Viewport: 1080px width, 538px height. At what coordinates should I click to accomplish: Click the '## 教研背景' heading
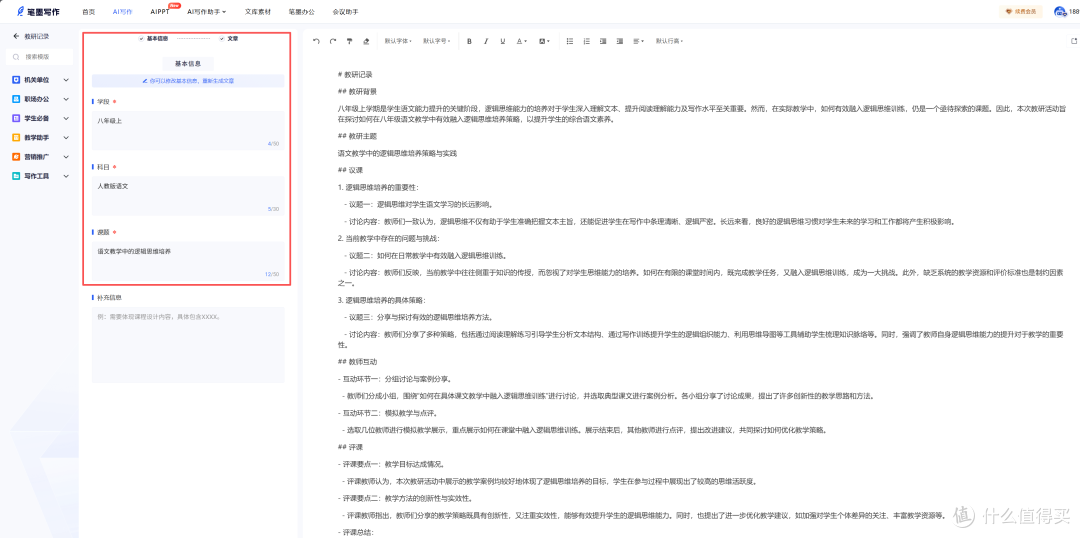pos(357,91)
